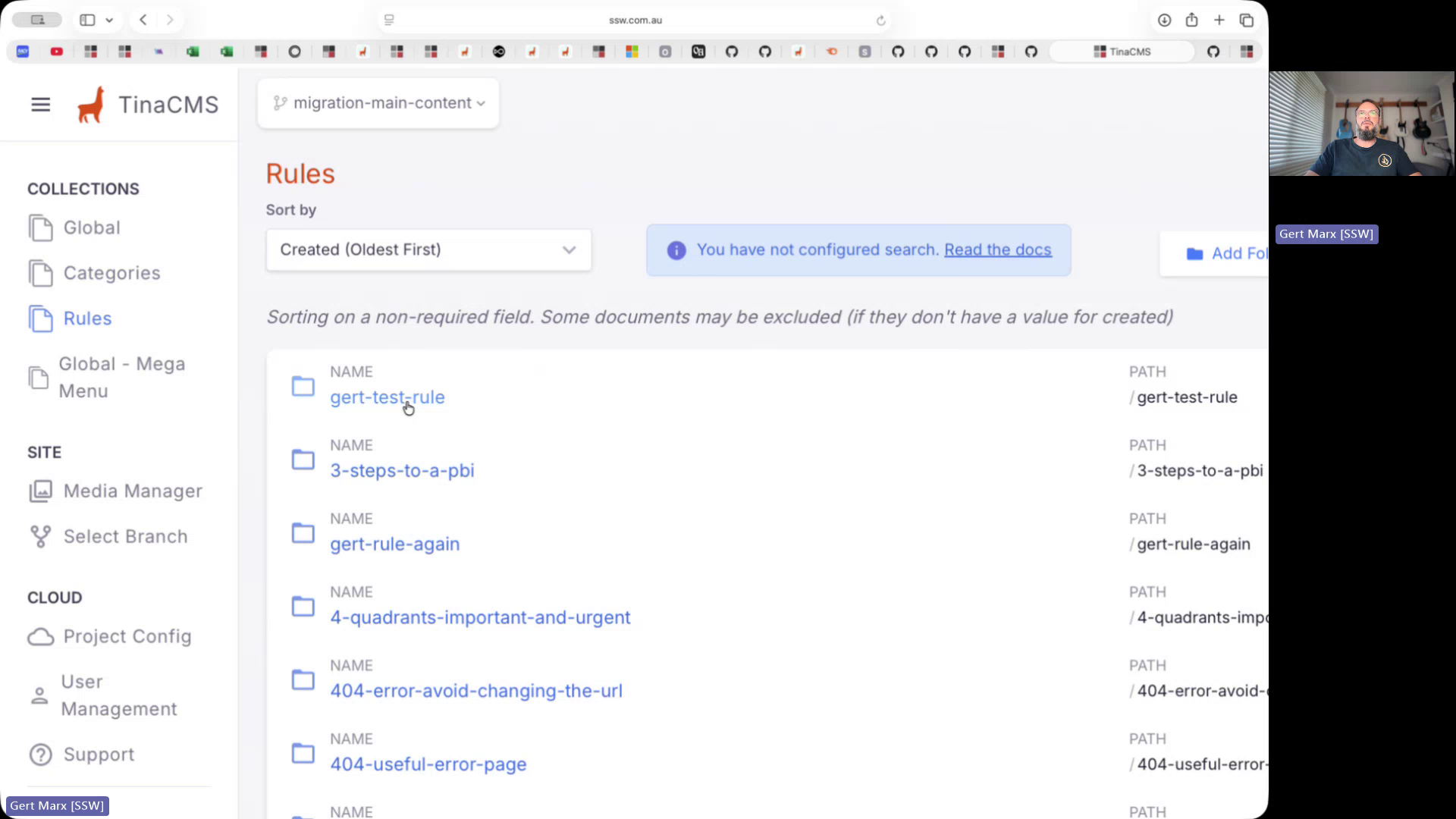
Task: Go forward with Safari's forward arrow
Action: pyautogui.click(x=170, y=20)
